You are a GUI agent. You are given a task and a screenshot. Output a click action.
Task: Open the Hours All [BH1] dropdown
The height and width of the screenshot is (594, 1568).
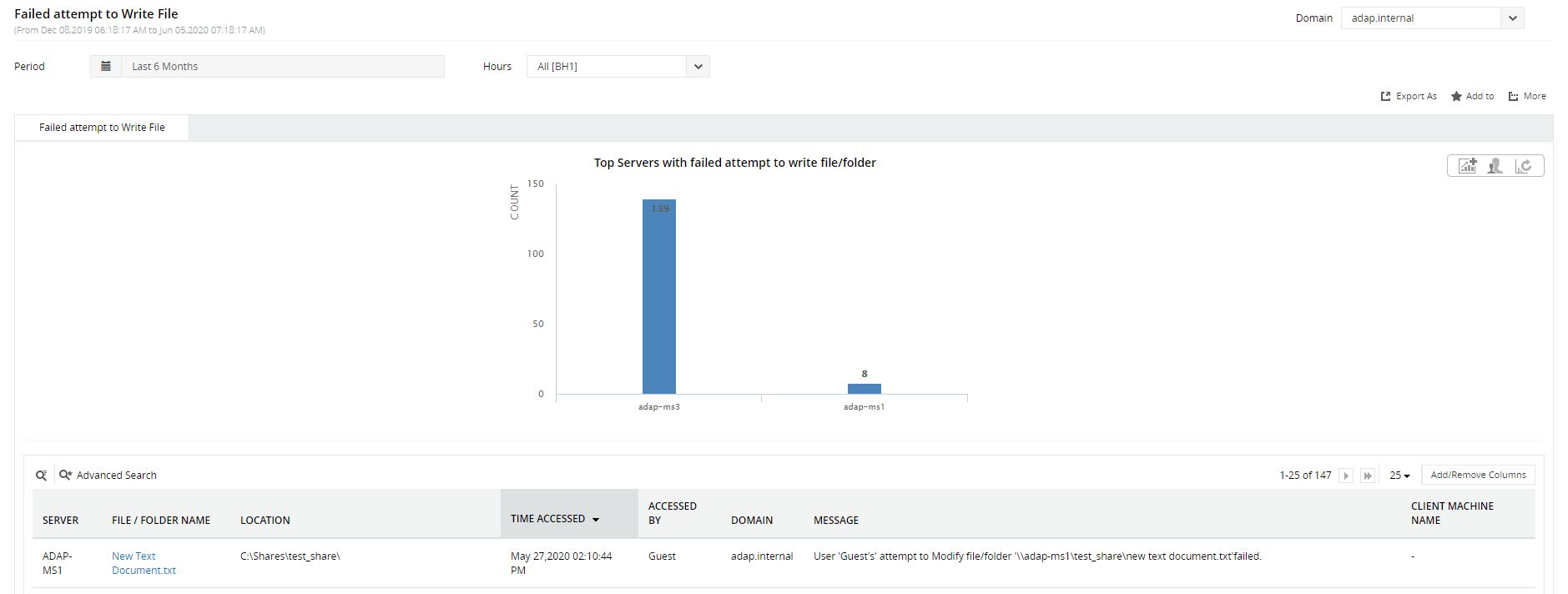pyautogui.click(x=698, y=67)
